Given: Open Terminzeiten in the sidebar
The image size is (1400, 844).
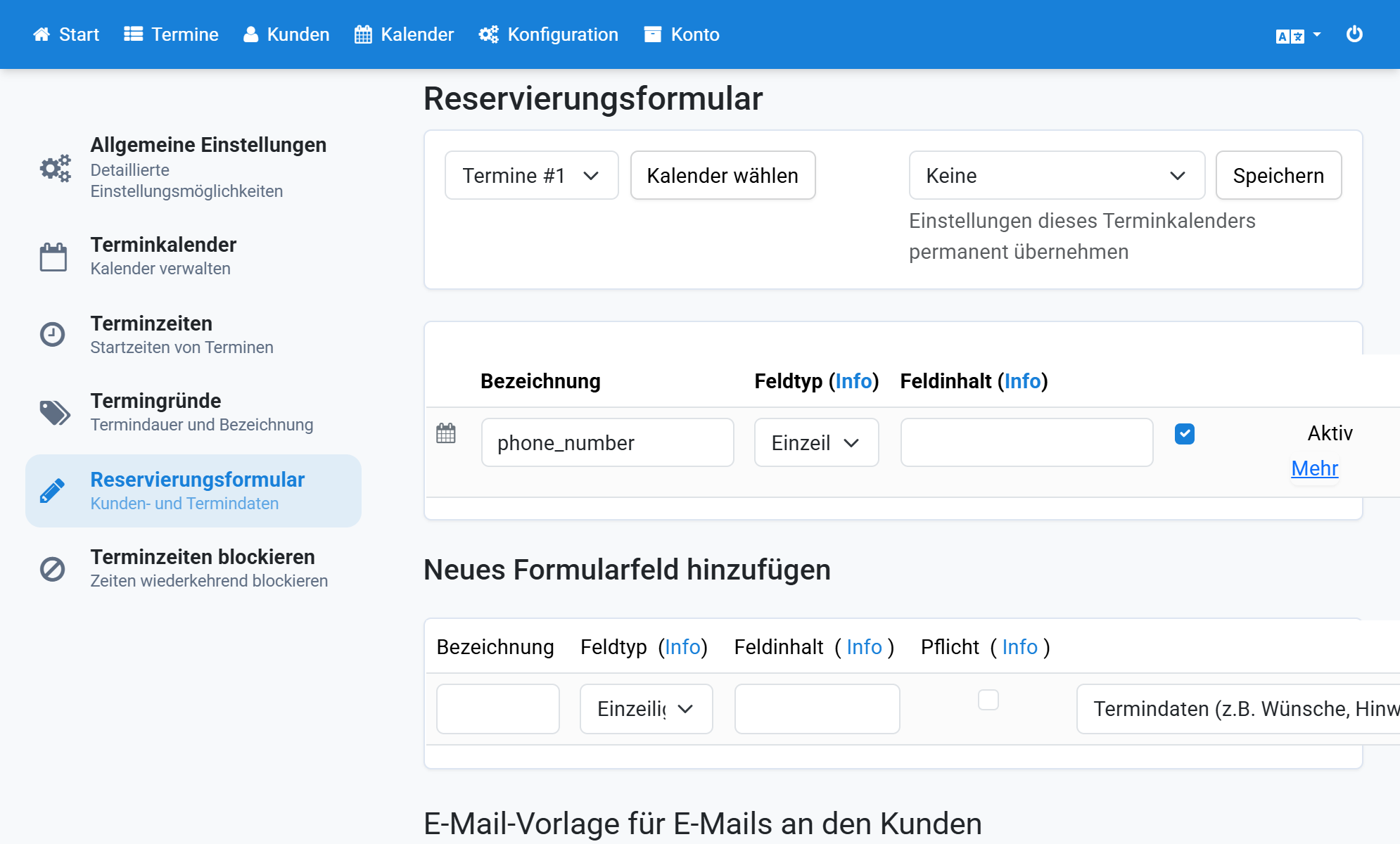Looking at the screenshot, I should (193, 335).
